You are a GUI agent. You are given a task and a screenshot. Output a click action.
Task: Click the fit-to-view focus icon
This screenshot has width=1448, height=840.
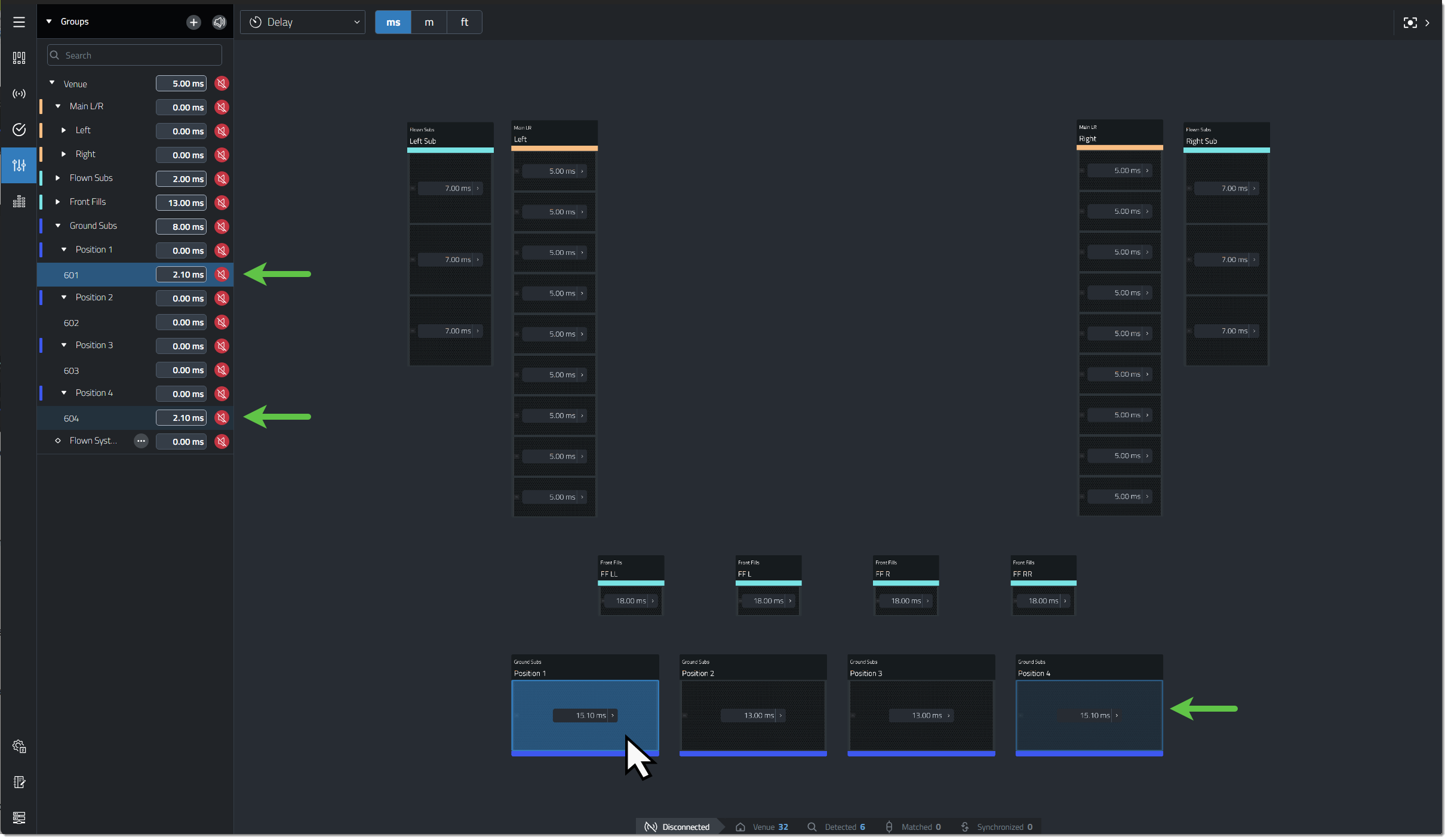[1410, 23]
